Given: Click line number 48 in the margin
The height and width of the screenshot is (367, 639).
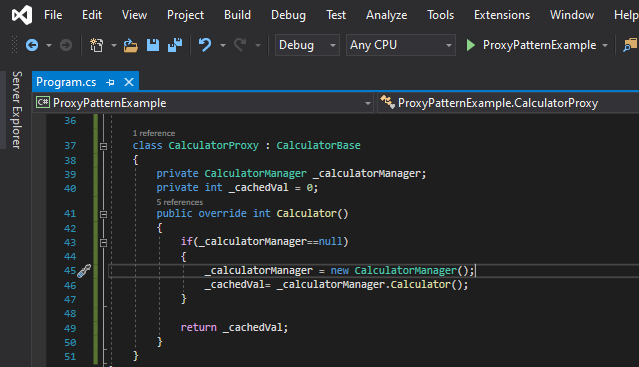Looking at the screenshot, I should point(70,314).
